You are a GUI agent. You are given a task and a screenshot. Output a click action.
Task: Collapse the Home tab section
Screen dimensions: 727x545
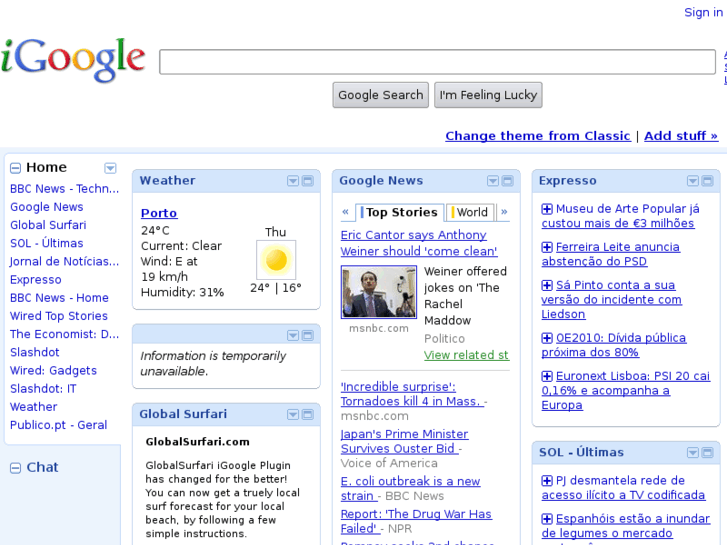[x=15, y=168]
